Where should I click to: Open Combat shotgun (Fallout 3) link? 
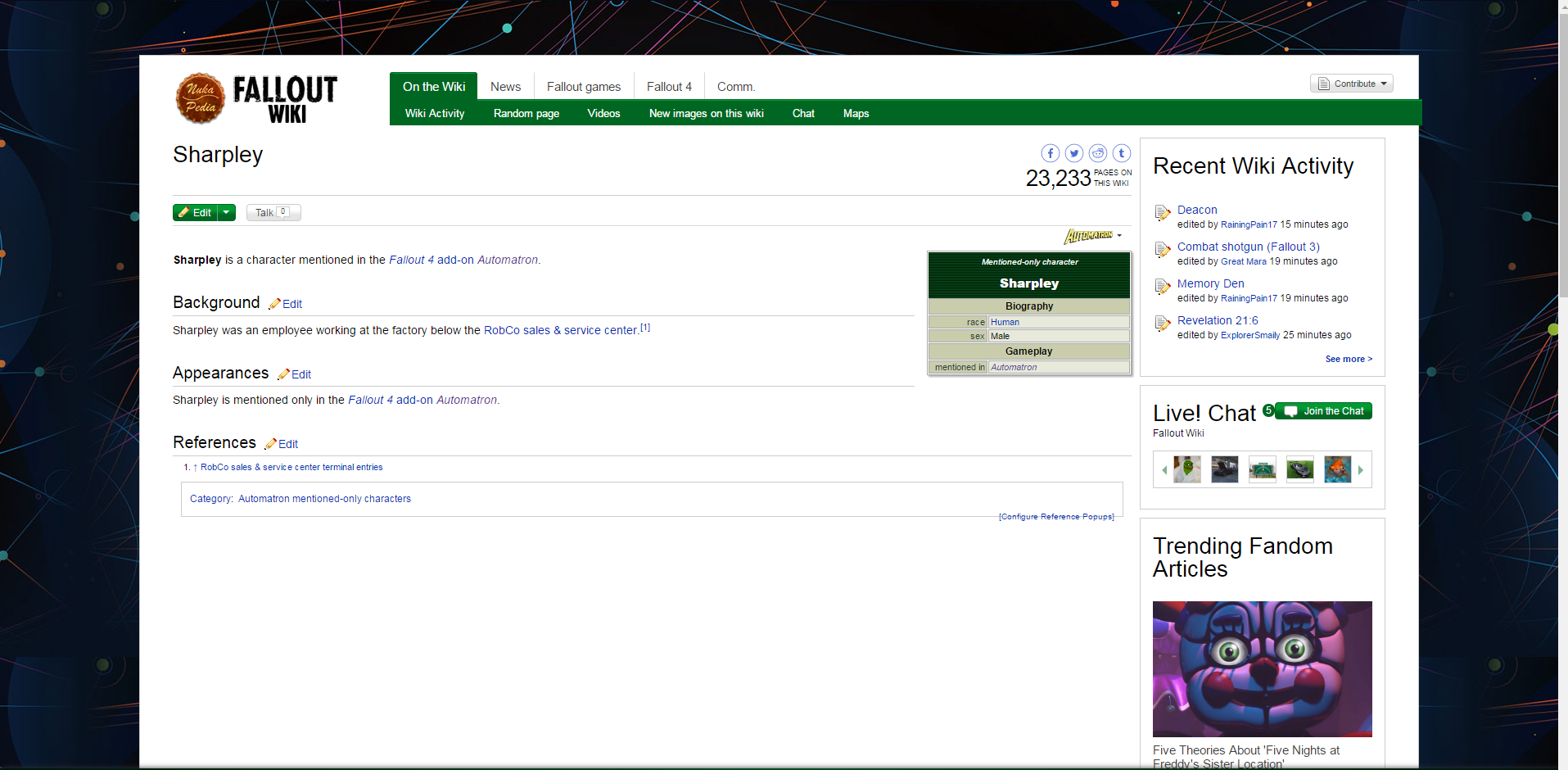coord(1249,247)
